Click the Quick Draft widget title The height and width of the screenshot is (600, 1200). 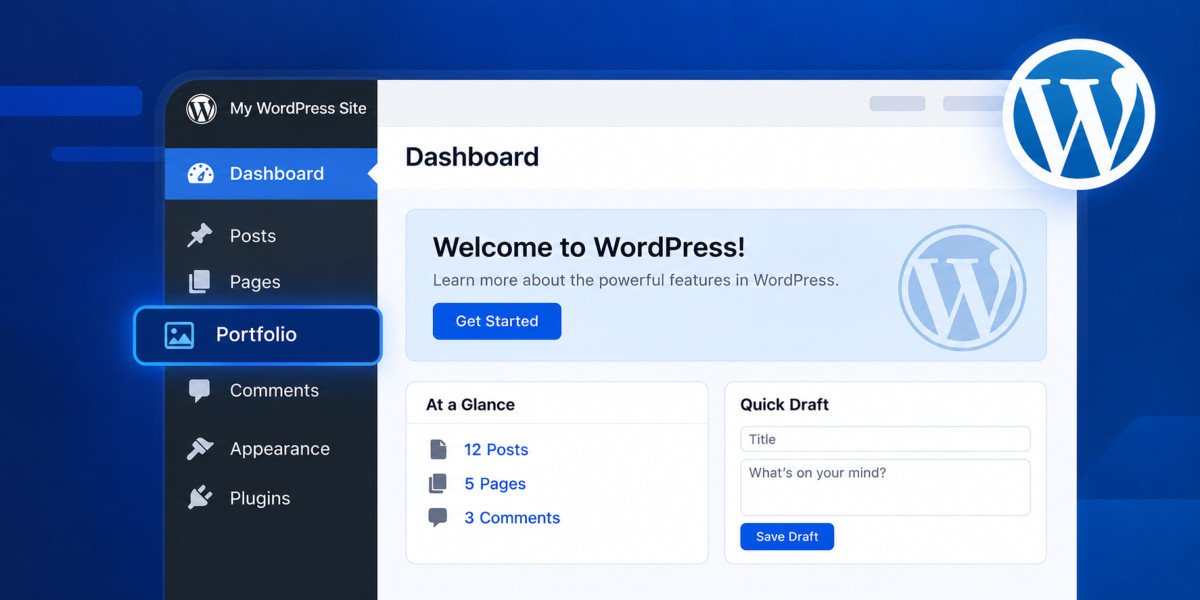coord(784,405)
